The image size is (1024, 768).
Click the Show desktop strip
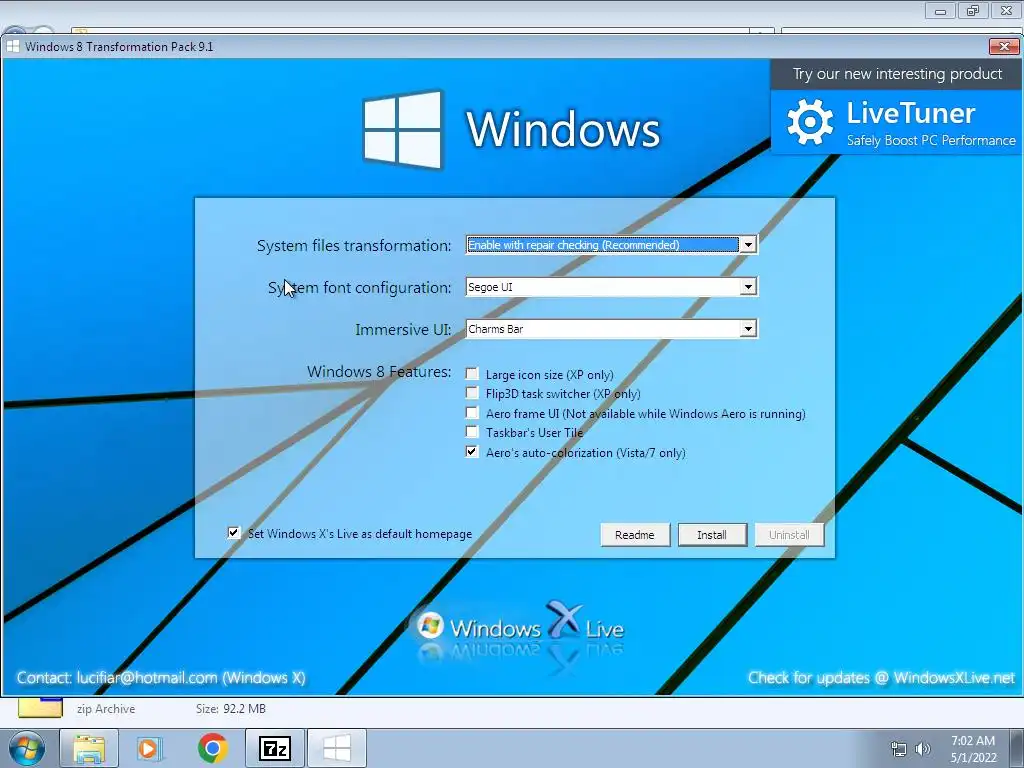[1017, 749]
